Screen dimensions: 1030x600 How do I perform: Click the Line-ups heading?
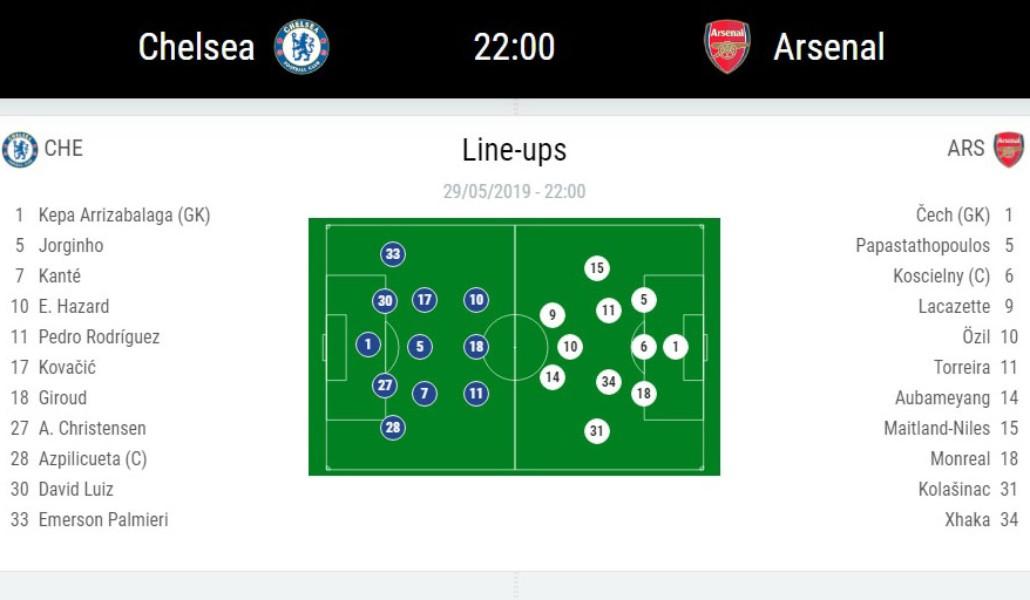(514, 150)
